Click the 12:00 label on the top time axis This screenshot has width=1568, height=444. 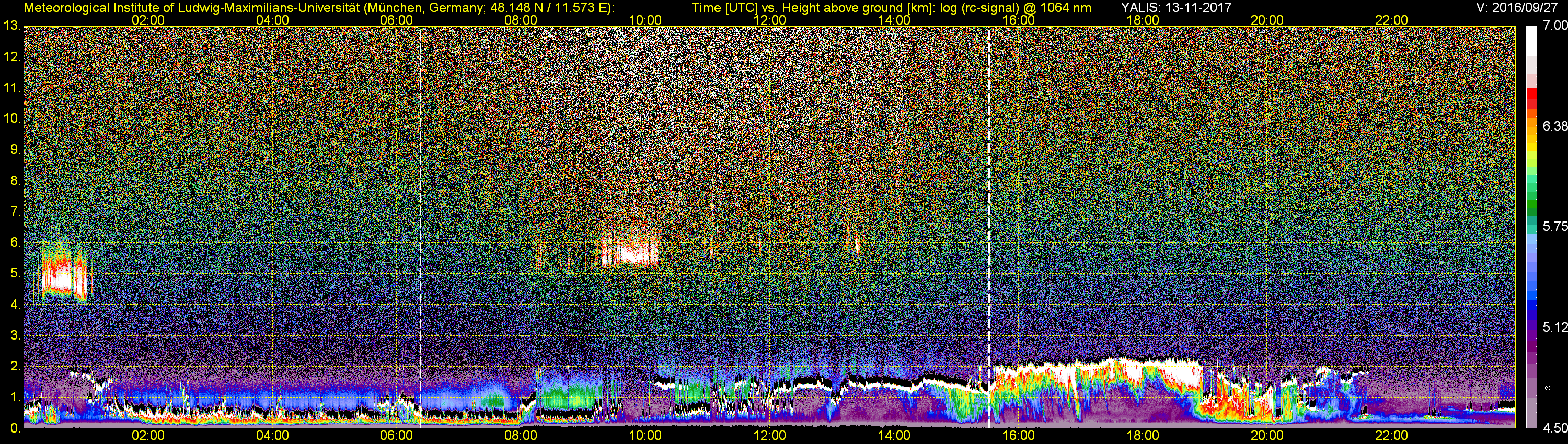[x=769, y=20]
